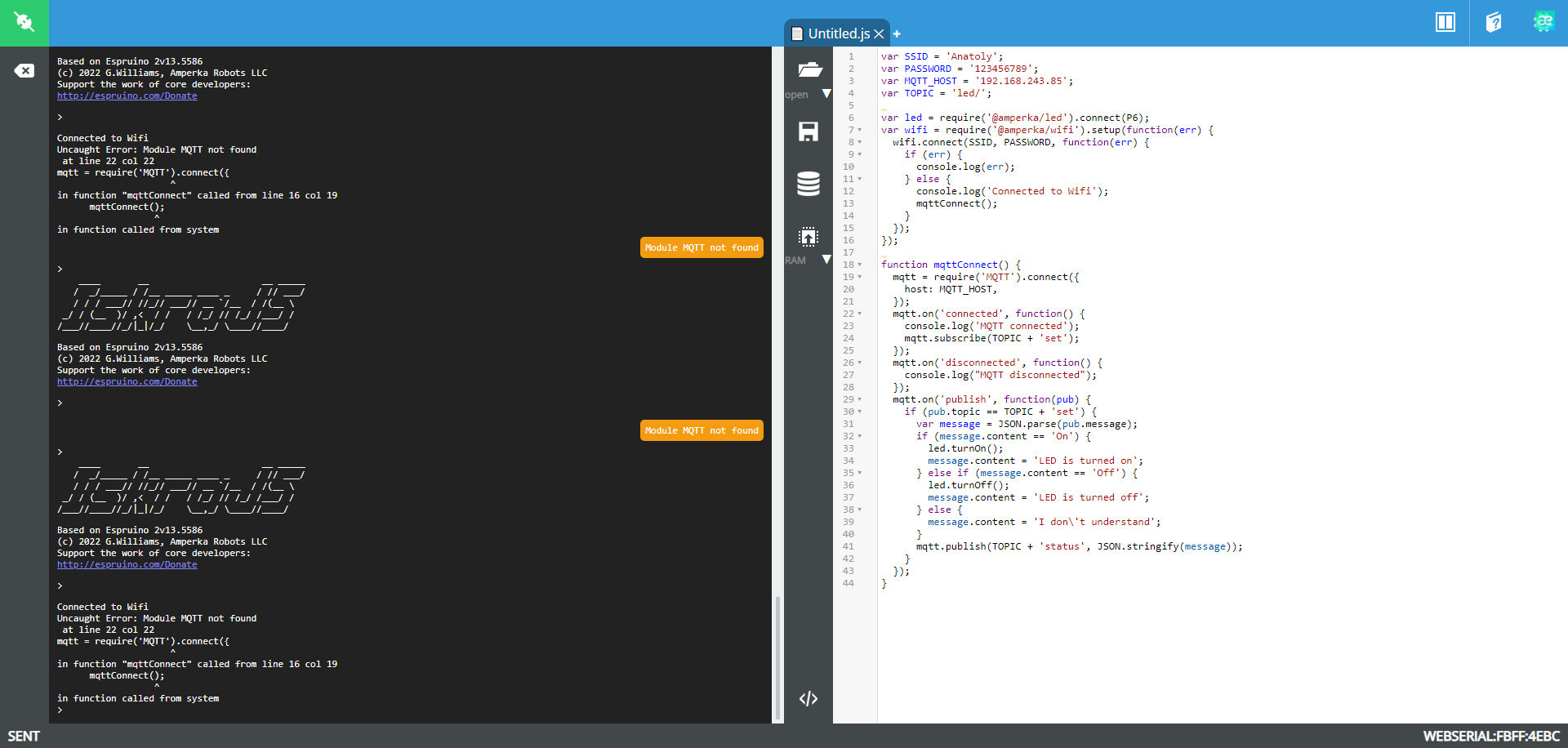Fold the 'publish' handler at line 29
Viewport: 1568px width, 748px height.
tap(860, 399)
